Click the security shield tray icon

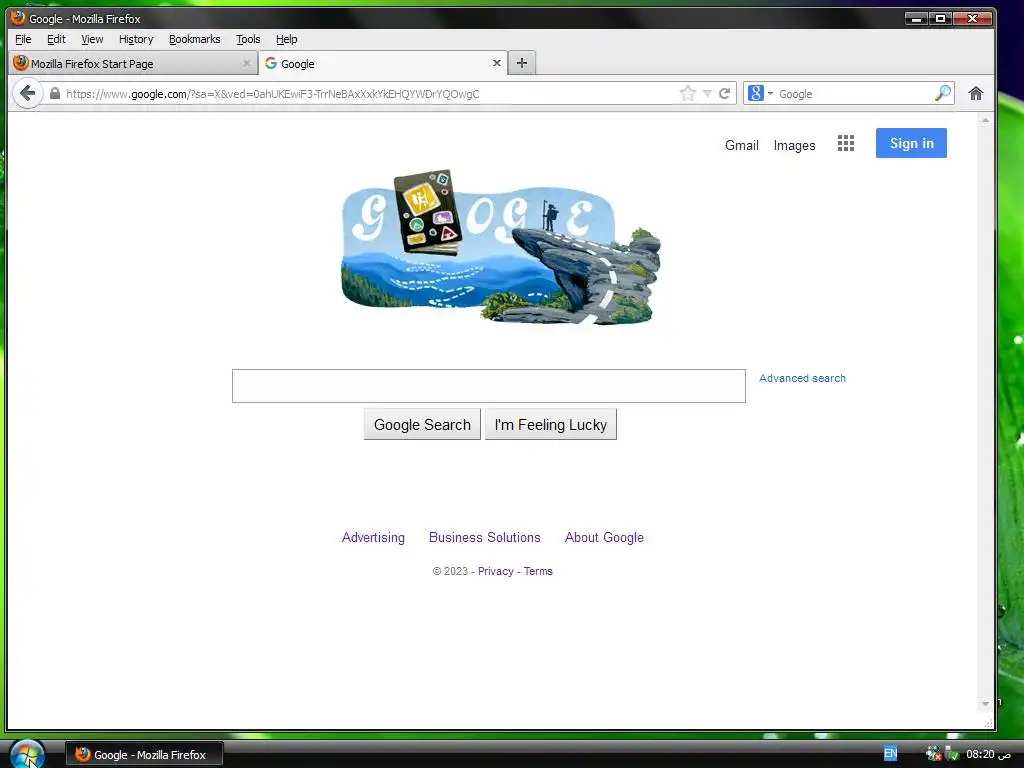952,754
